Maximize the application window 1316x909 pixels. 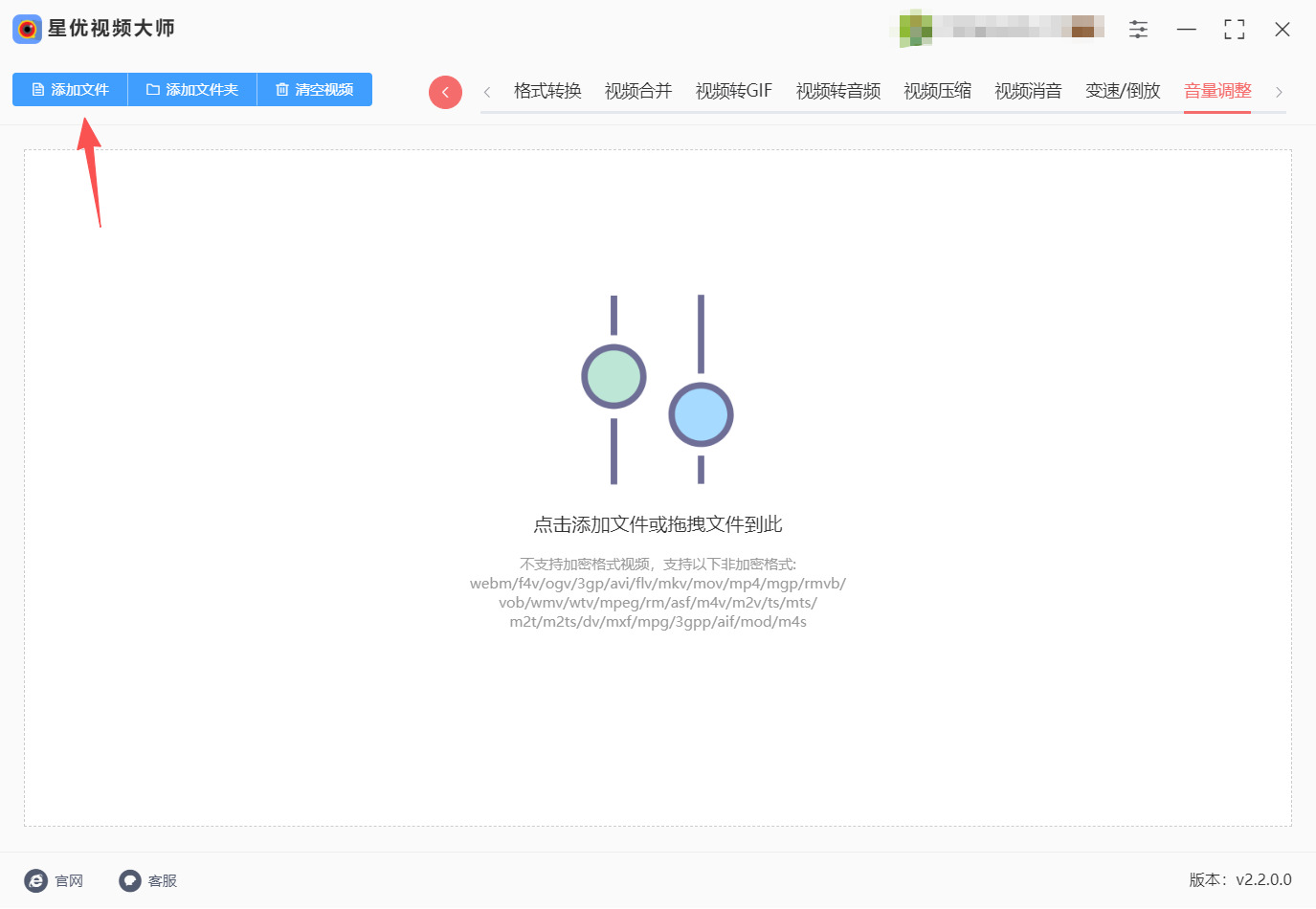click(1235, 30)
